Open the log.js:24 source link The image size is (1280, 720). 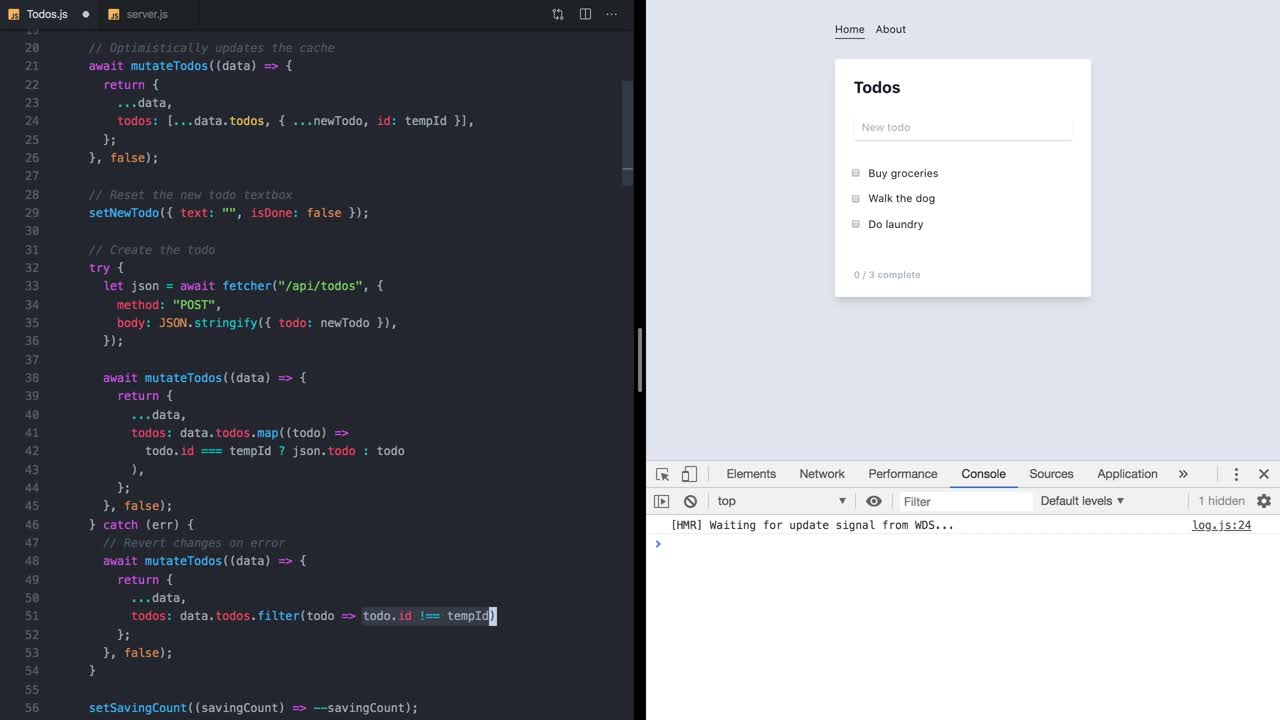(x=1221, y=525)
